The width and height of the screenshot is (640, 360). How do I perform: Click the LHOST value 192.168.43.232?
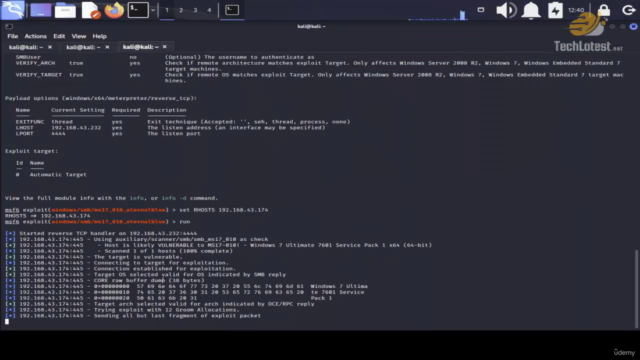click(x=76, y=128)
